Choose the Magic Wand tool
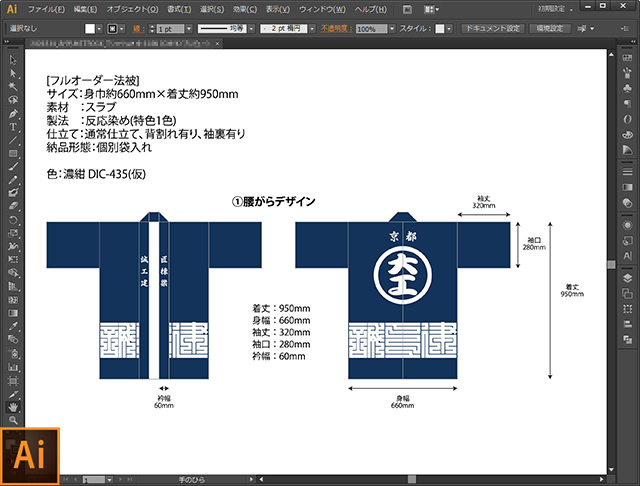This screenshot has height=486, width=640. click(x=13, y=87)
